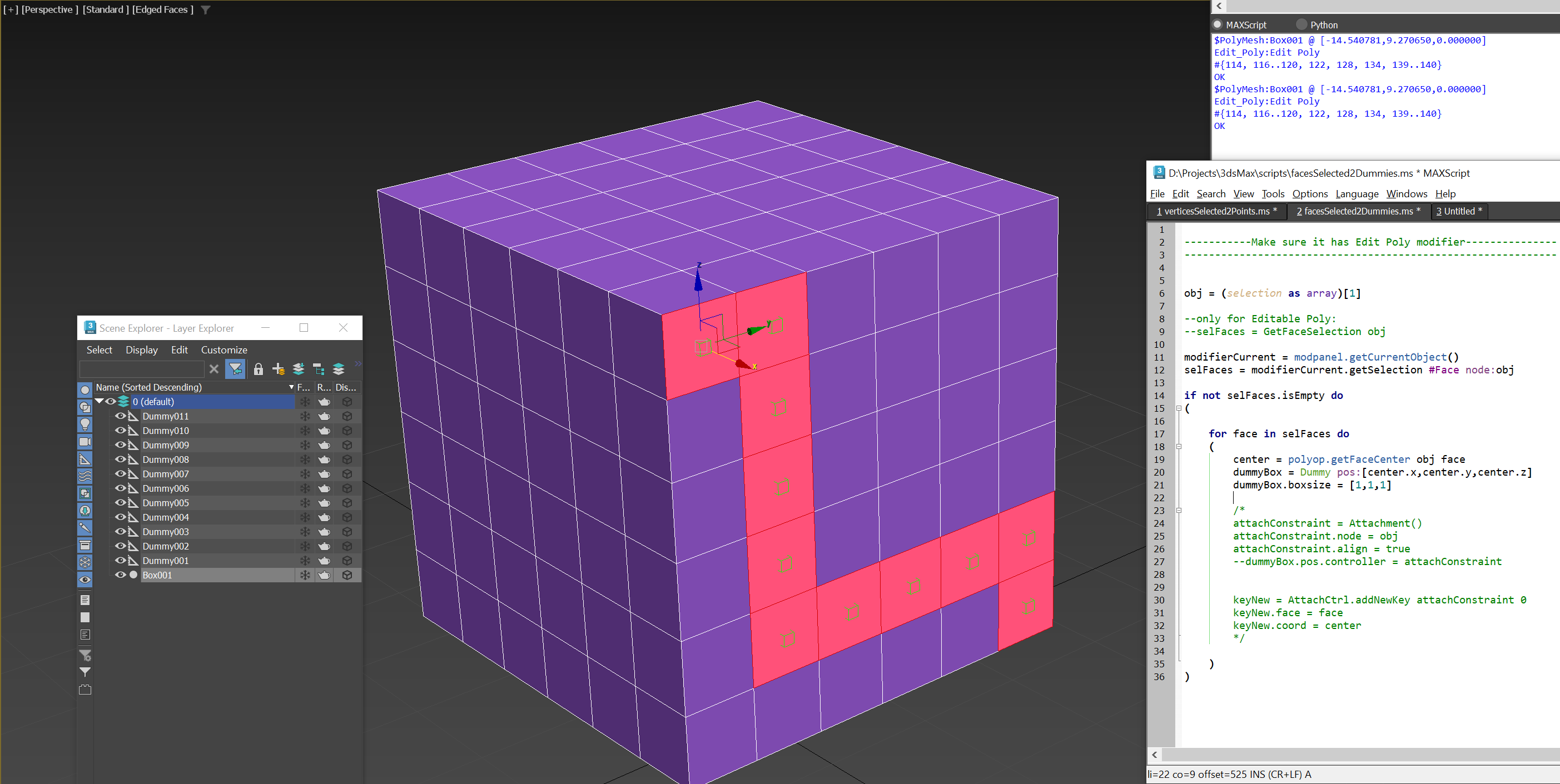
Task: Hide Dummy011 using its eye icon
Action: coord(120,416)
